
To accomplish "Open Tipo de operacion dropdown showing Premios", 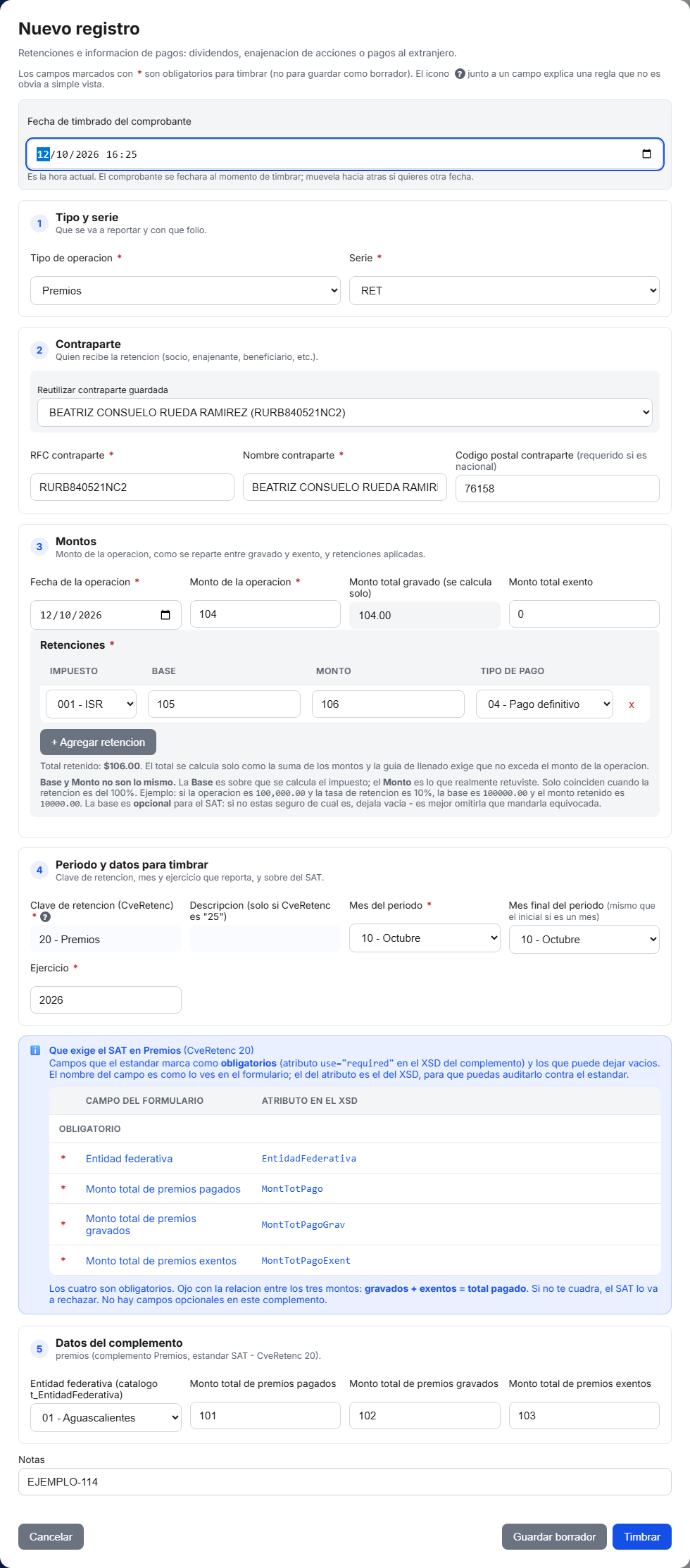I will tap(185, 291).
